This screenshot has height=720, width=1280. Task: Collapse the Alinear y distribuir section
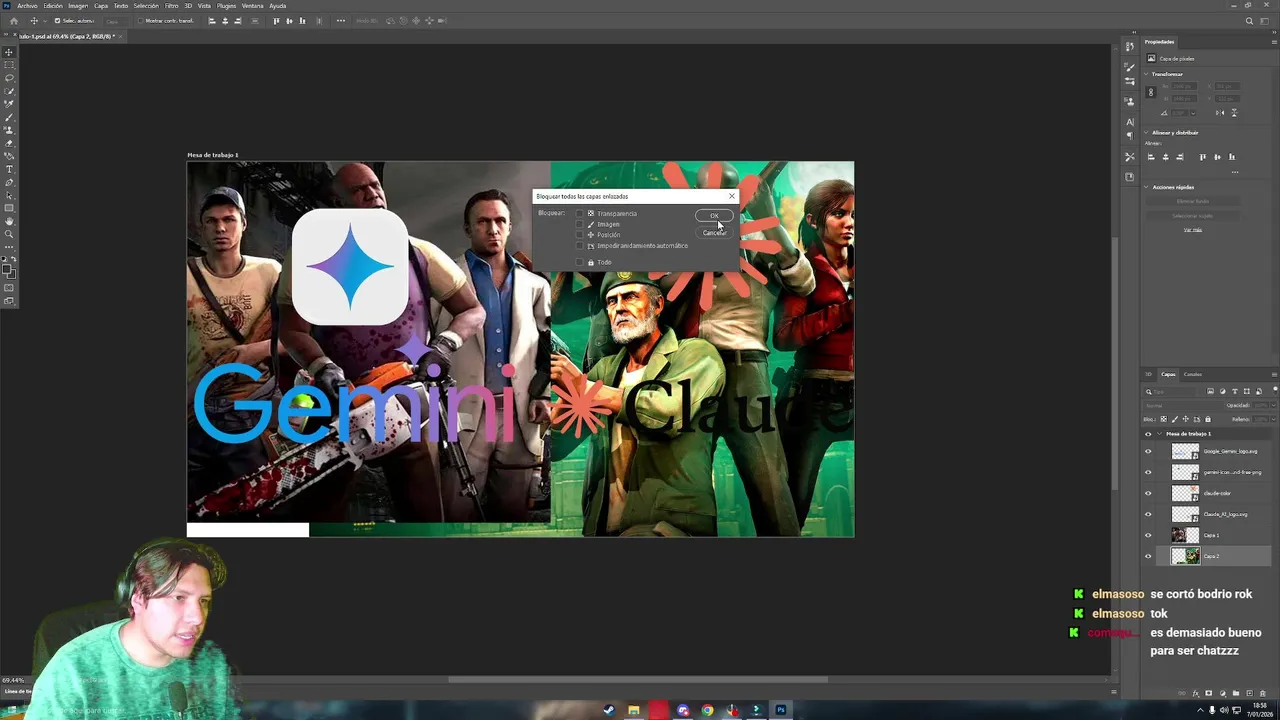1147,132
